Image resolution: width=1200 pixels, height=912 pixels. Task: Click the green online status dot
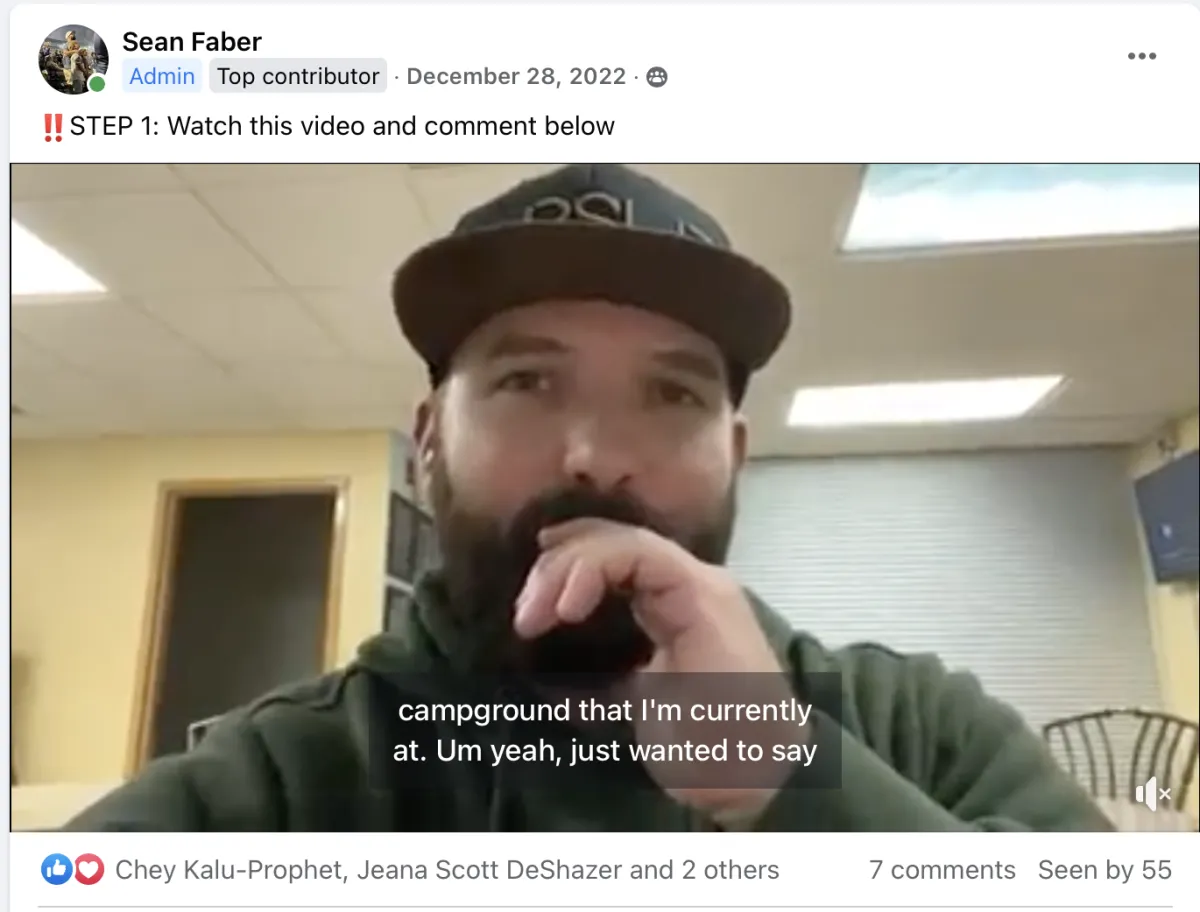point(97,84)
